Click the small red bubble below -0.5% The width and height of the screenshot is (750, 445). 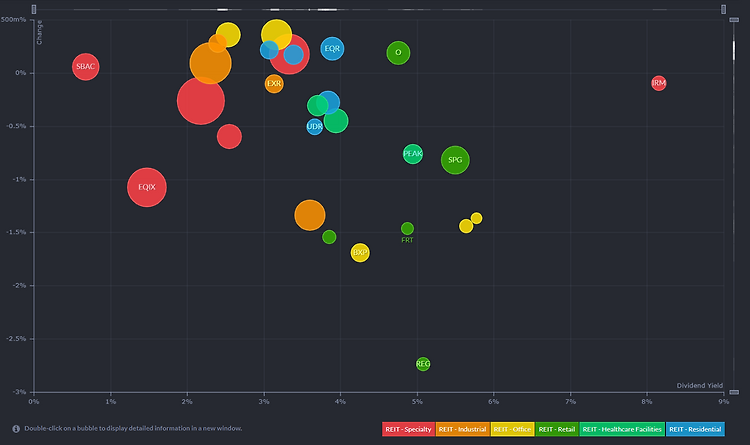(229, 136)
